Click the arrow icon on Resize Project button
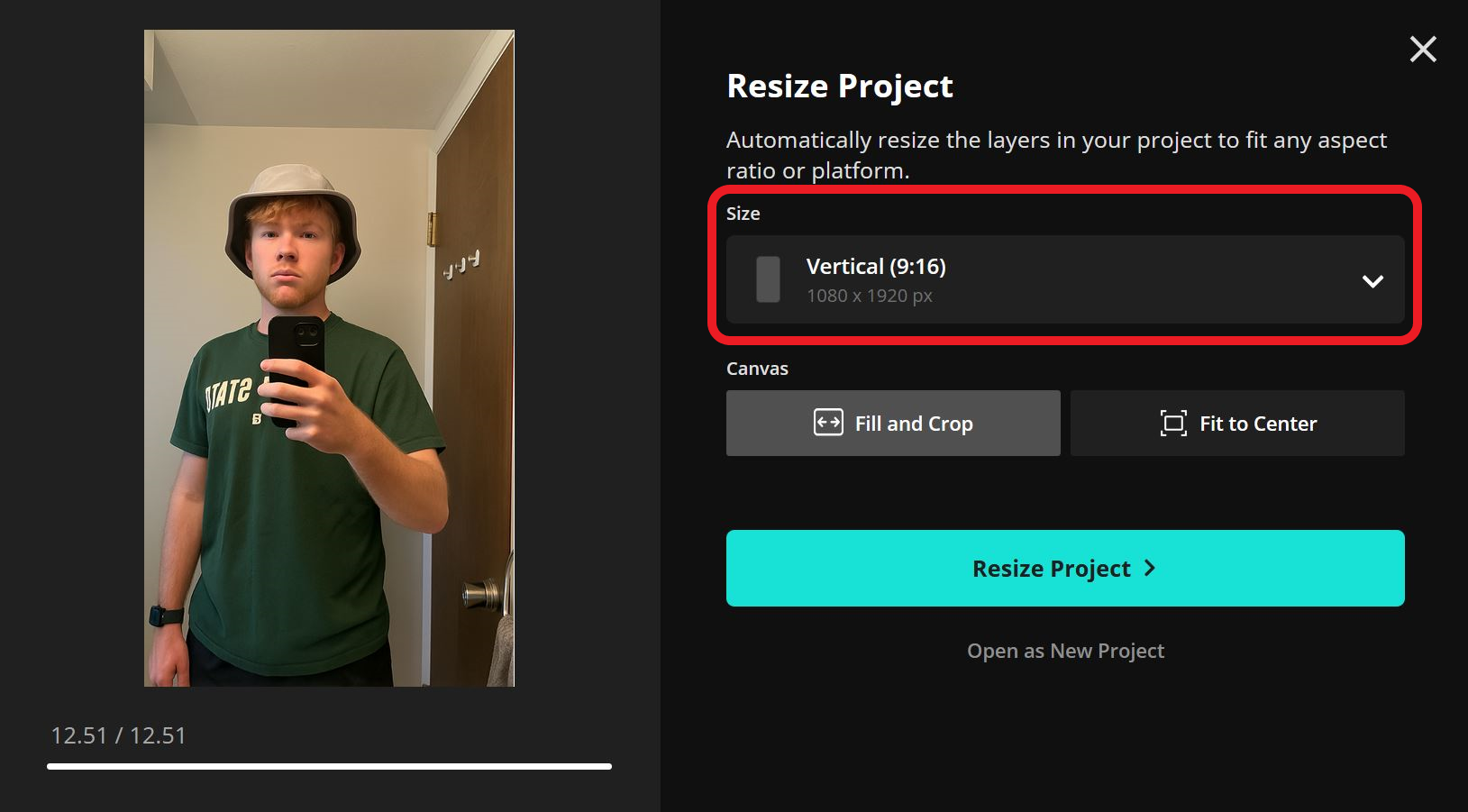 pyautogui.click(x=1150, y=568)
